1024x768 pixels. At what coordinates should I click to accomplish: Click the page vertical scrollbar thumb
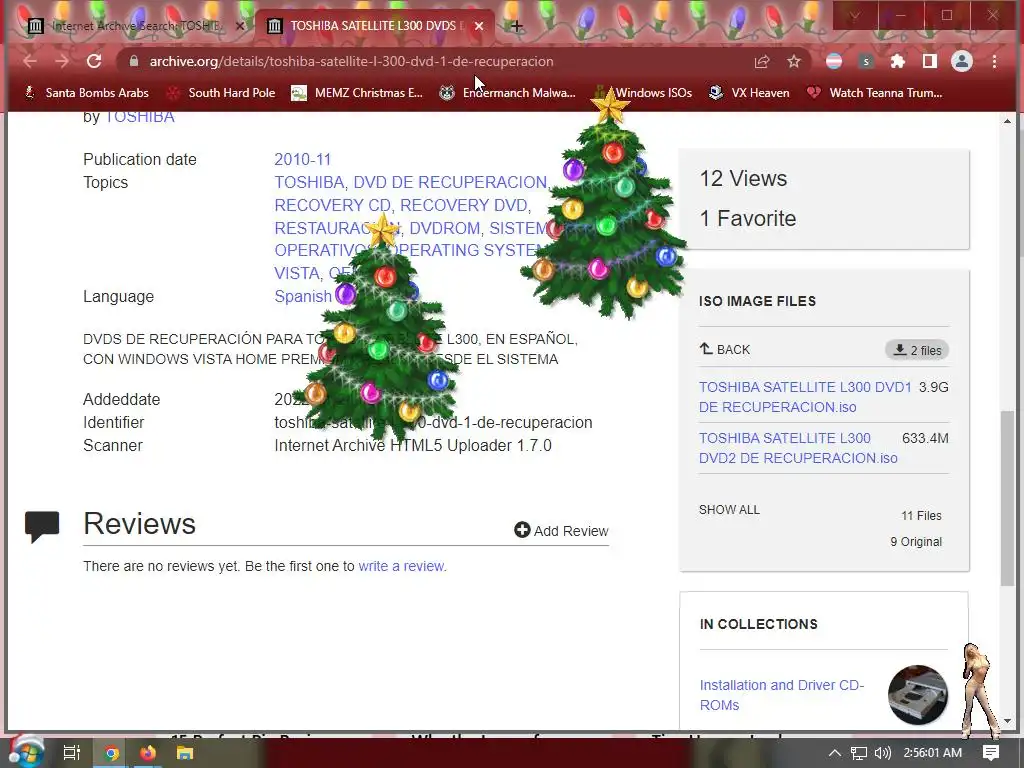pyautogui.click(x=1007, y=498)
